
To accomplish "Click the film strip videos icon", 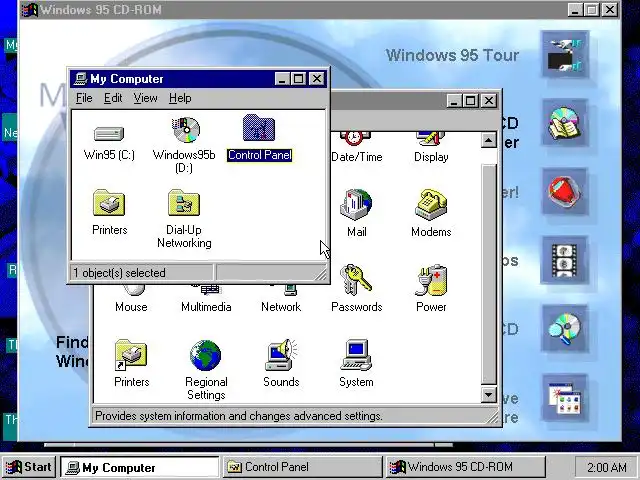I will (565, 260).
